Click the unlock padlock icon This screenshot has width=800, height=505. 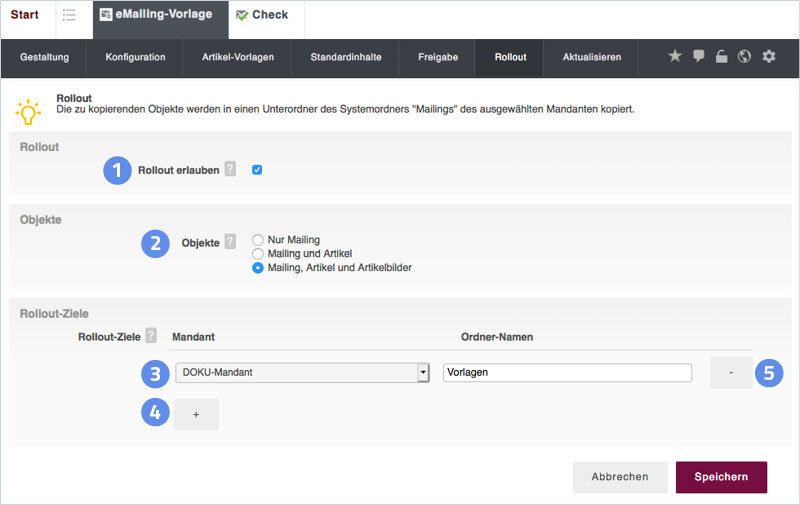click(x=721, y=57)
